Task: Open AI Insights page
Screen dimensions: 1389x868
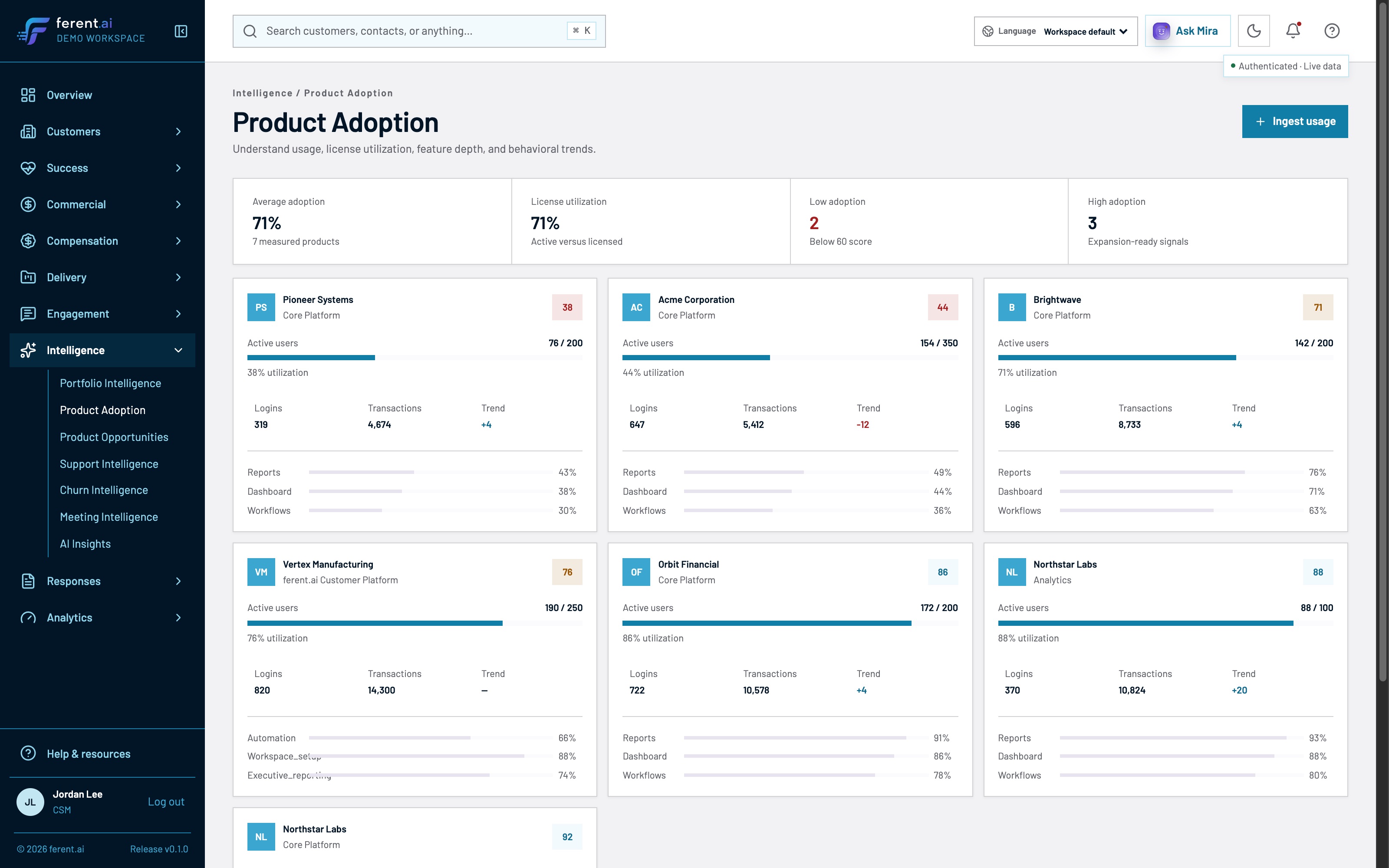Action: tap(86, 544)
